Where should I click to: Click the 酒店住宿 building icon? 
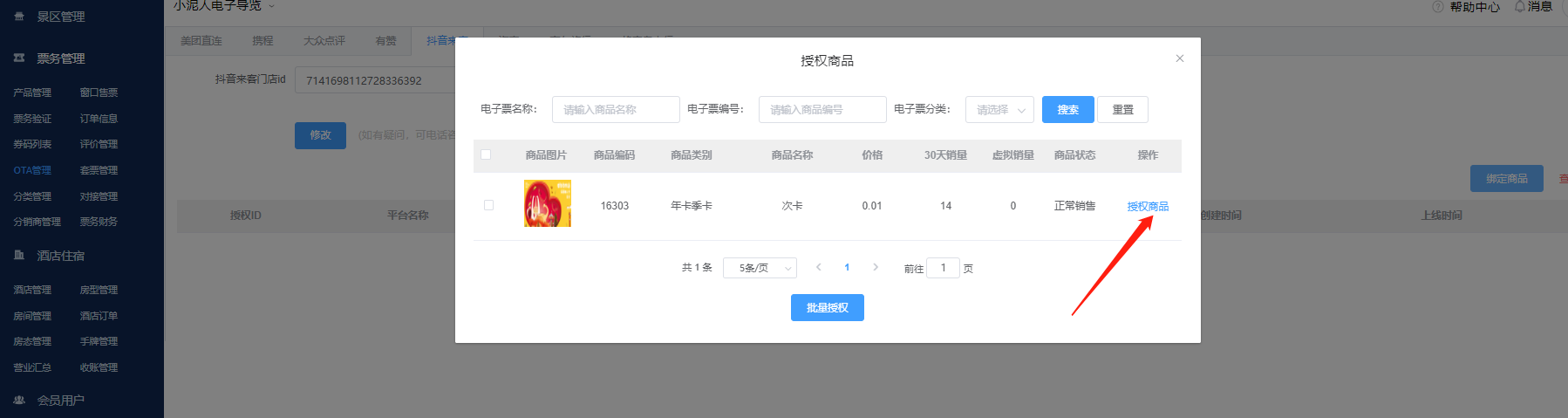click(19, 256)
